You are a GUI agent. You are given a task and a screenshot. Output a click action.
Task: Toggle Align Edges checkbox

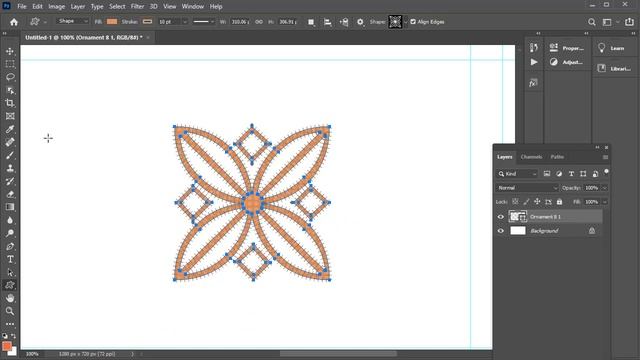pyautogui.click(x=413, y=22)
